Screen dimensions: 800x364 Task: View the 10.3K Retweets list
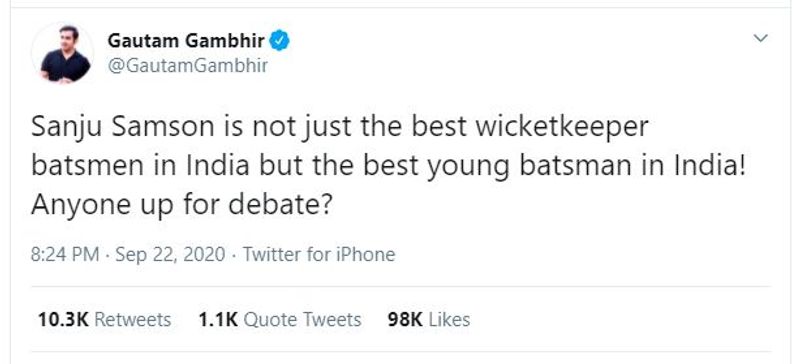click(x=105, y=320)
